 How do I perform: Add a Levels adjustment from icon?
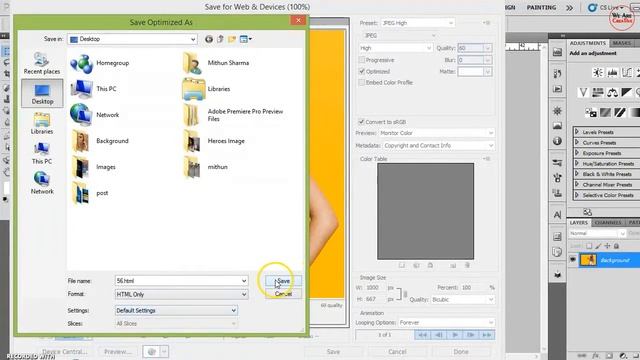612,73
